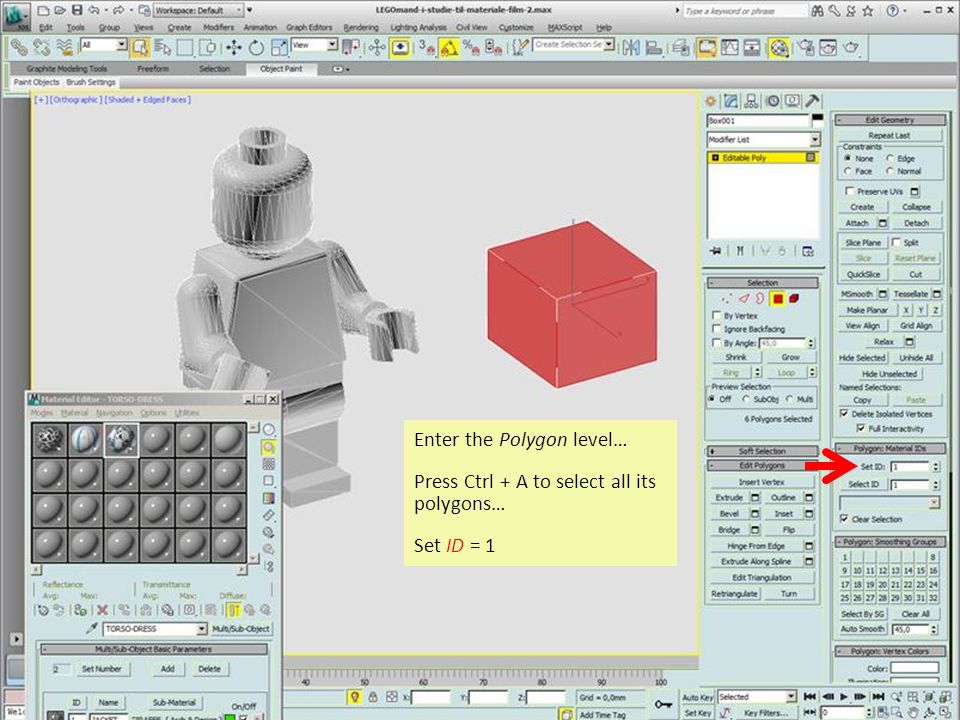Open the Rendering menu
The width and height of the screenshot is (960, 720).
coord(361,28)
